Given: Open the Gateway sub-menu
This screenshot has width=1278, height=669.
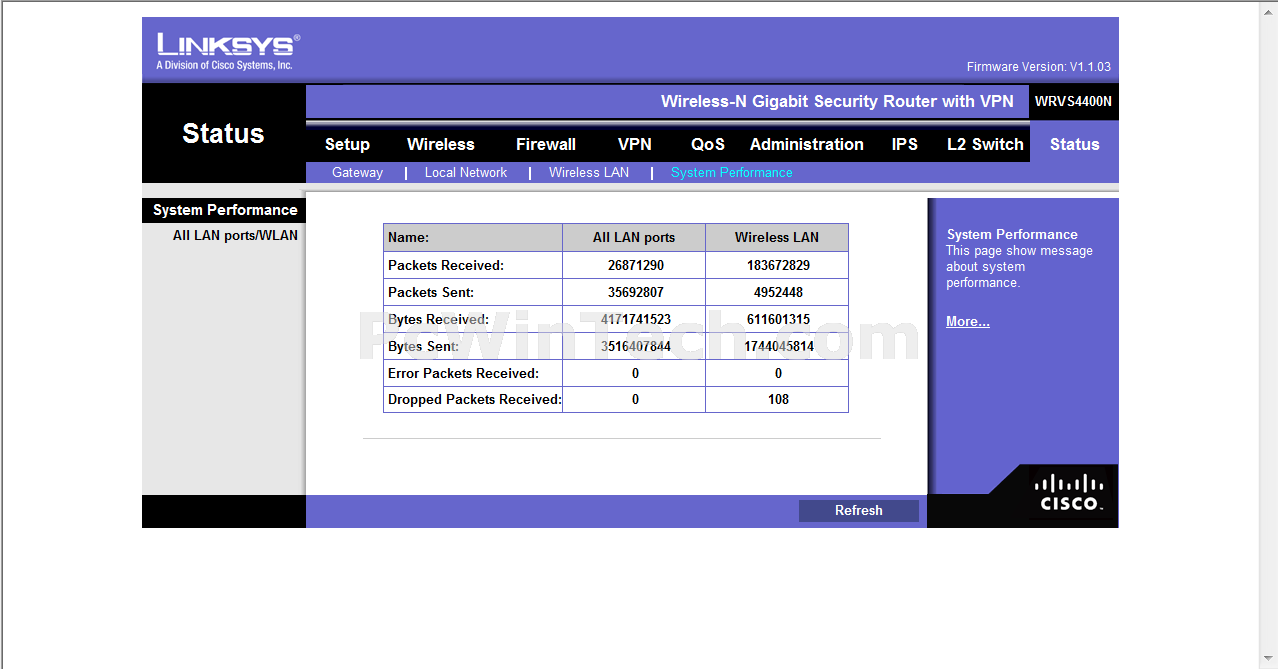Looking at the screenshot, I should tap(357, 172).
